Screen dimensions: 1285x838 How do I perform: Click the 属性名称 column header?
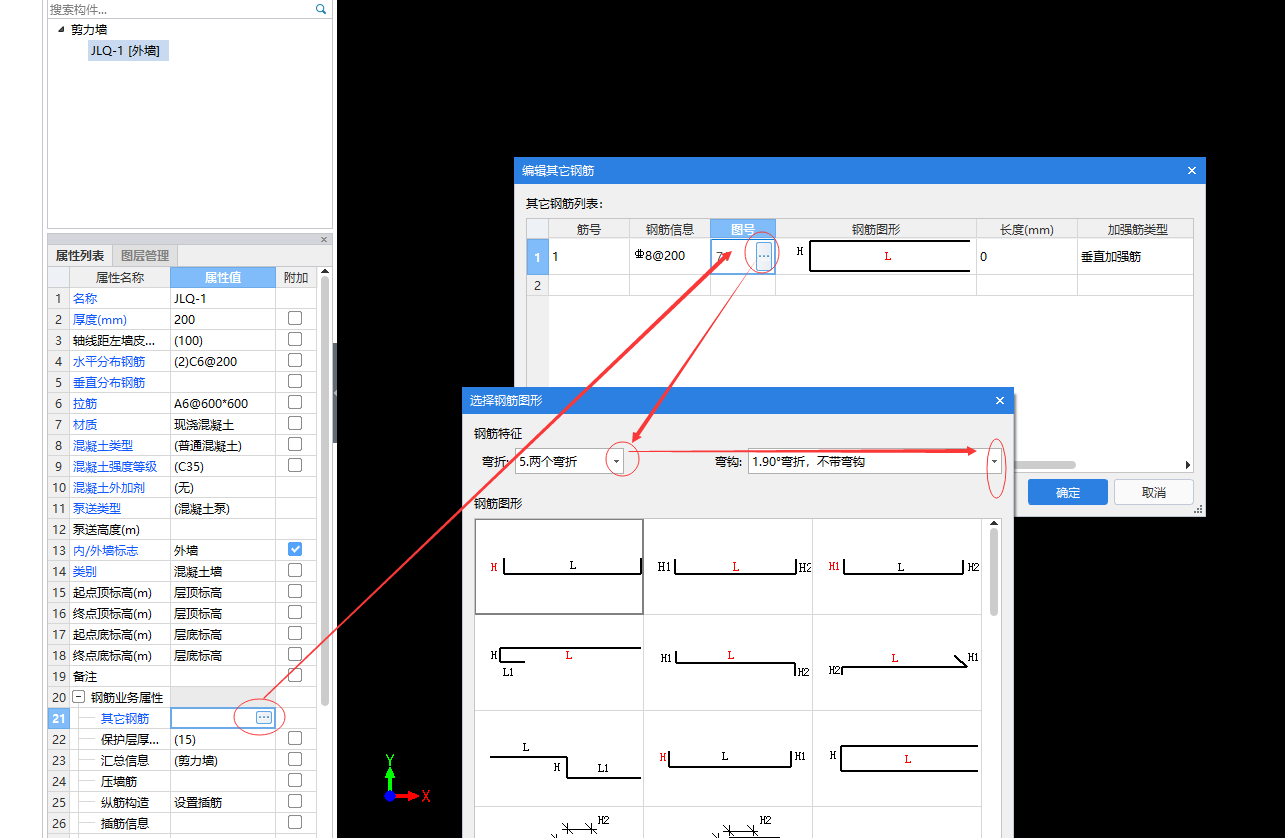point(120,277)
